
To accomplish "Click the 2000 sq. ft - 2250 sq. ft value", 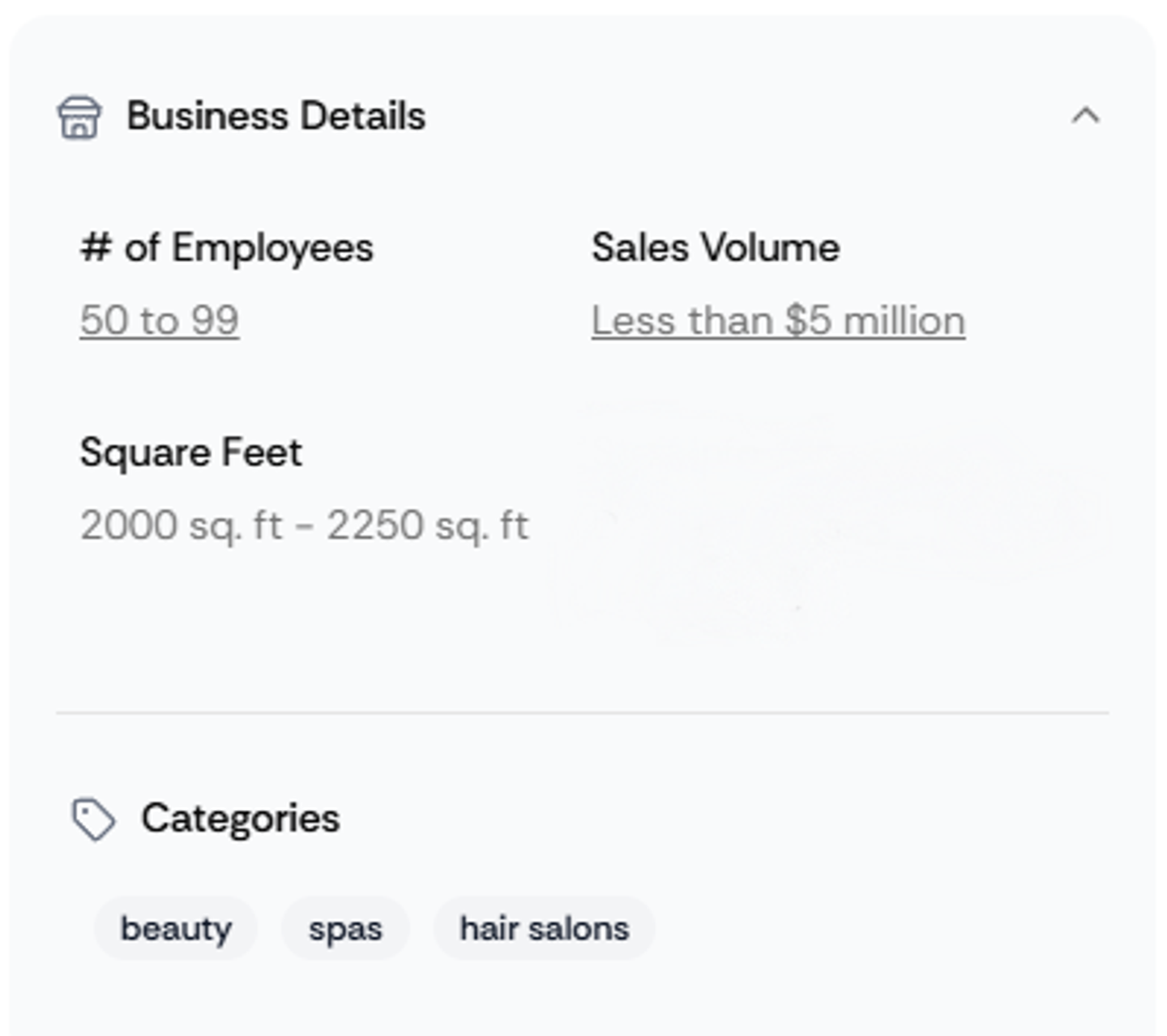I will tap(305, 526).
